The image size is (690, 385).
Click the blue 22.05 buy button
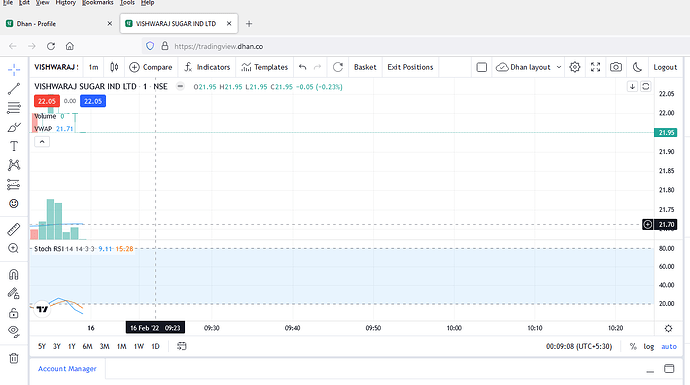93,101
